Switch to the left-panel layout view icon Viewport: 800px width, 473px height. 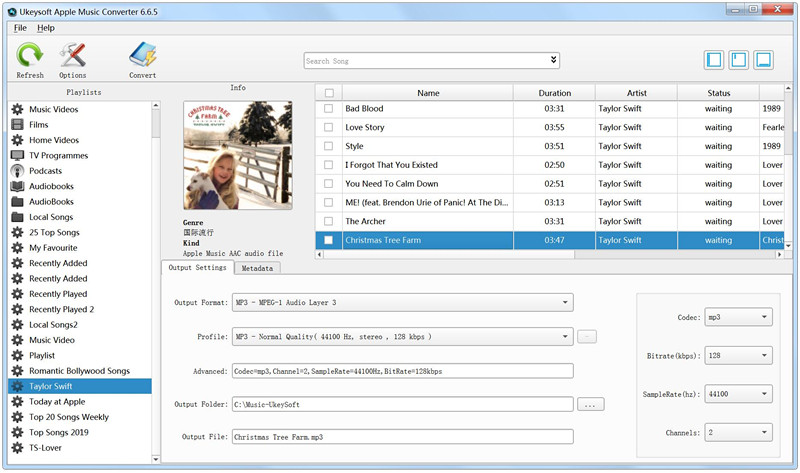click(714, 60)
